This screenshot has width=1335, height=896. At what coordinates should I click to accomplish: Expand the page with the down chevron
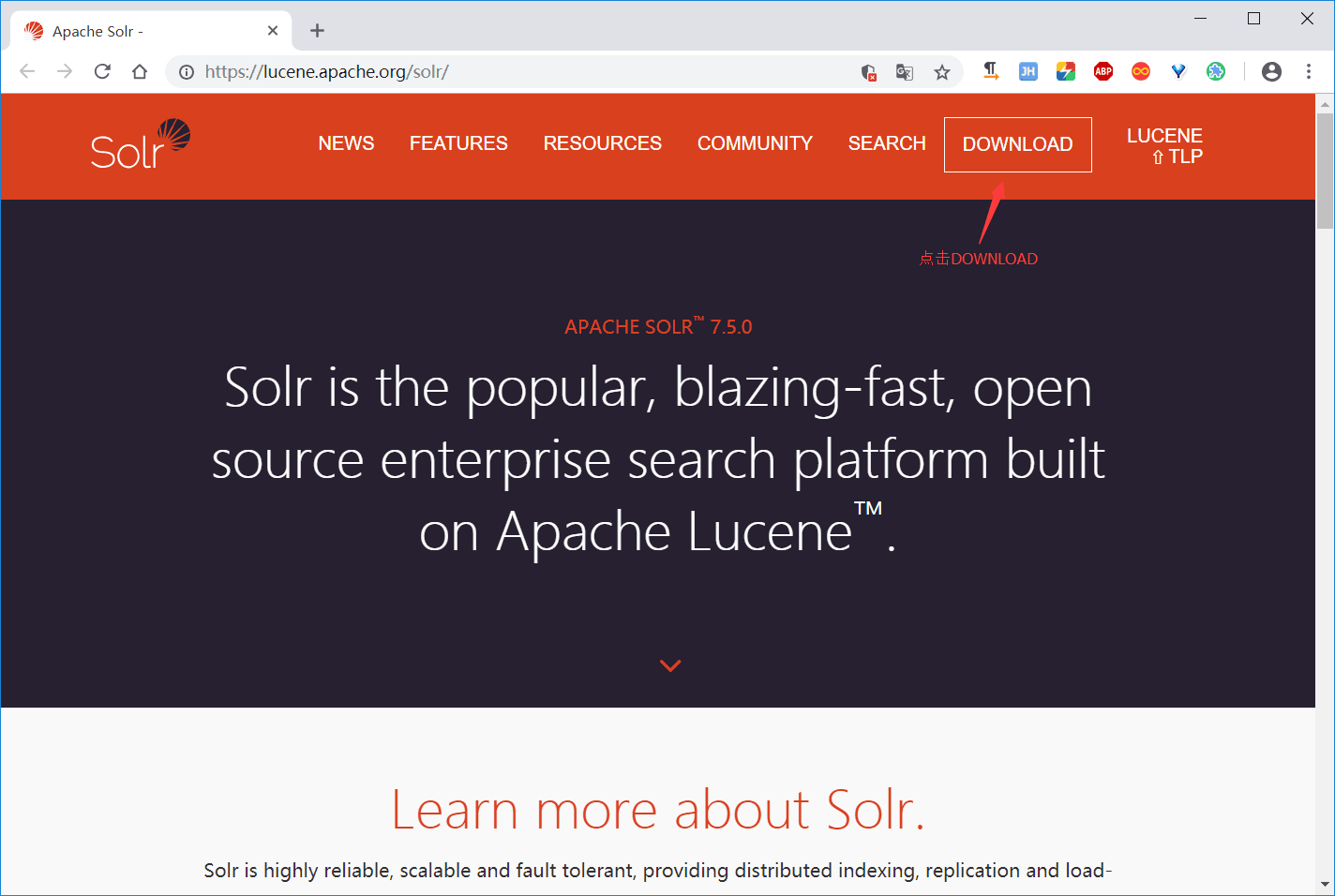[x=670, y=665]
